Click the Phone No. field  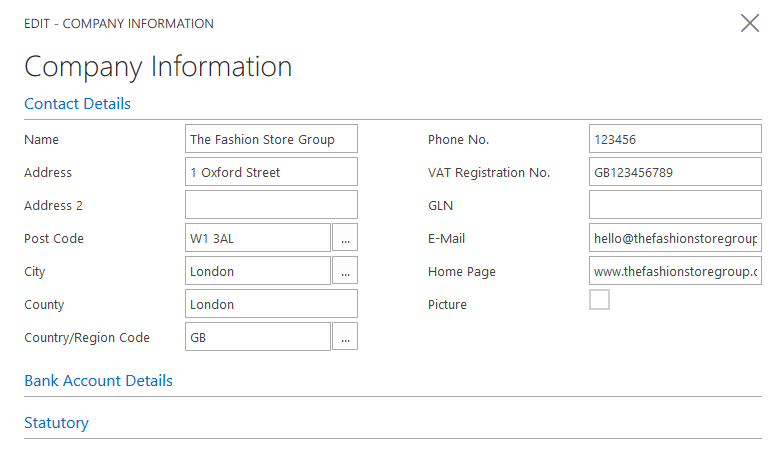(675, 139)
